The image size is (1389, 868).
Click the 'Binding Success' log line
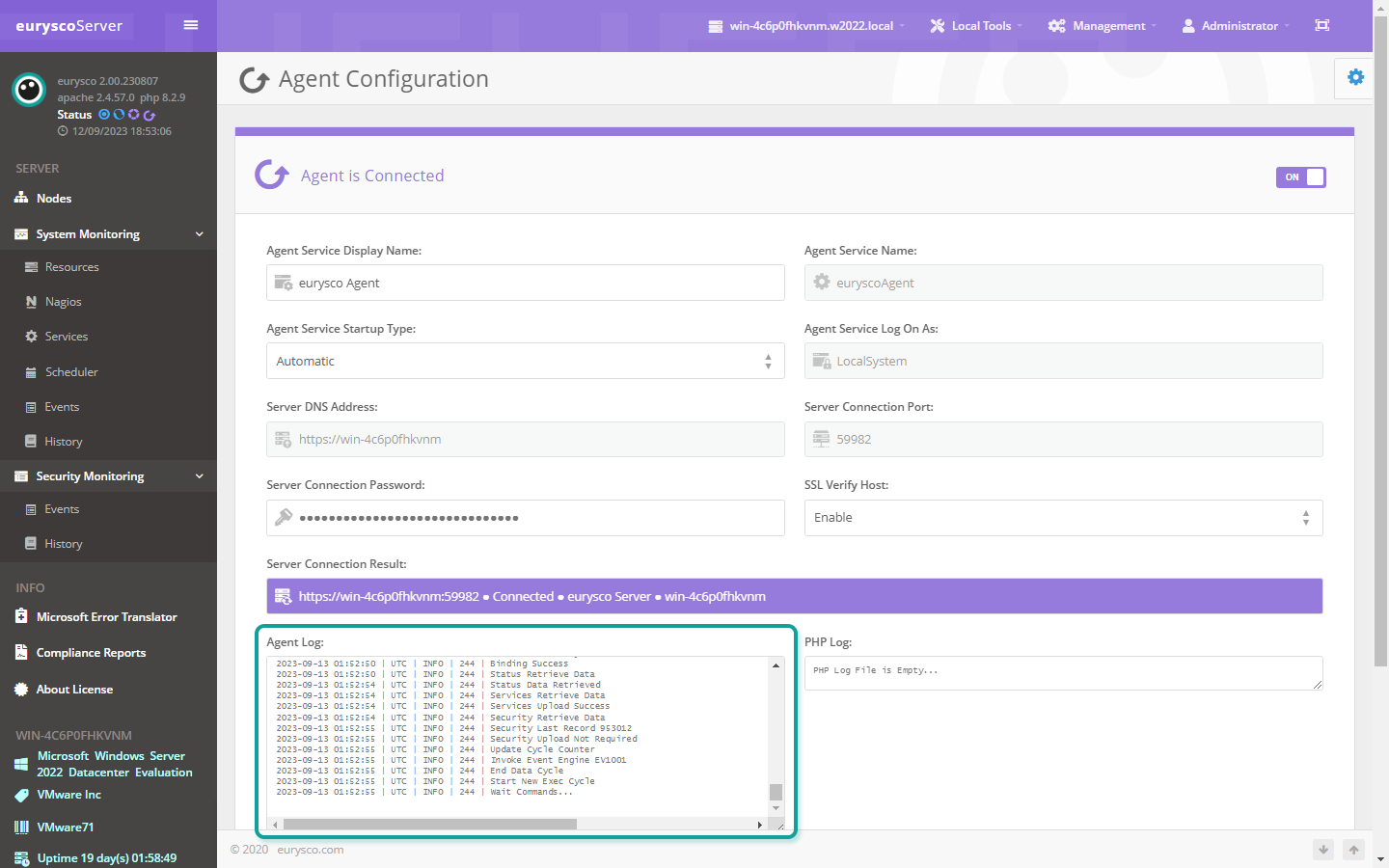coord(529,664)
